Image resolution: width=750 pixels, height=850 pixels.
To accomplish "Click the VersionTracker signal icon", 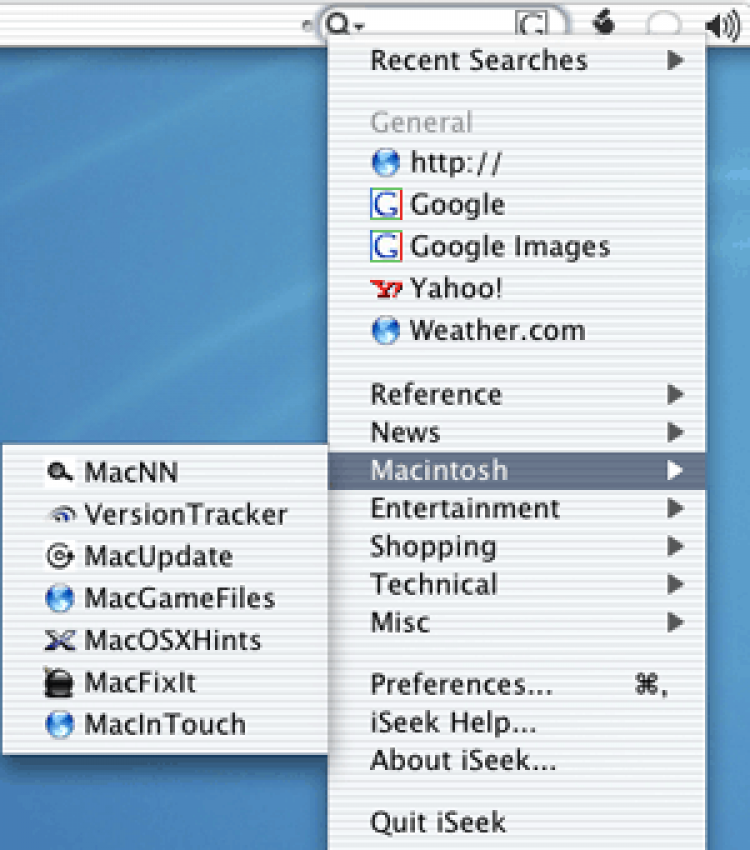I will tap(61, 514).
